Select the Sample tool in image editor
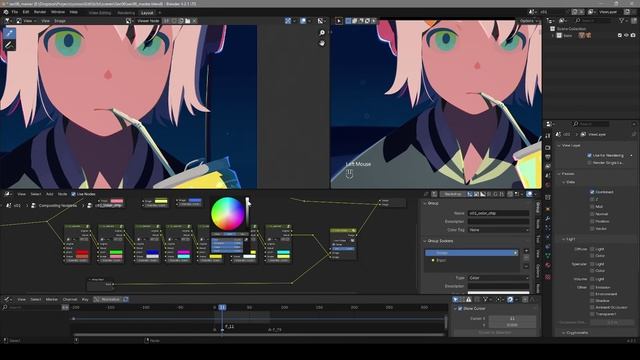Screen dimensions: 640x360 (9, 33)
